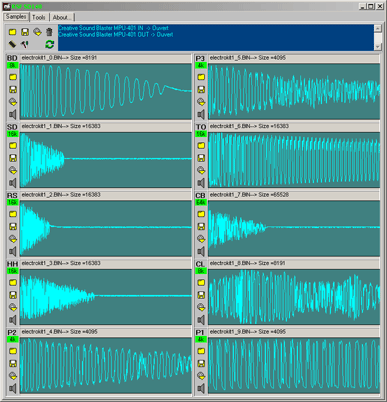387x402 pixels.
Task: Click the 'MPU-401 OUT -> Ouvert' log line
Action: click(x=116, y=35)
